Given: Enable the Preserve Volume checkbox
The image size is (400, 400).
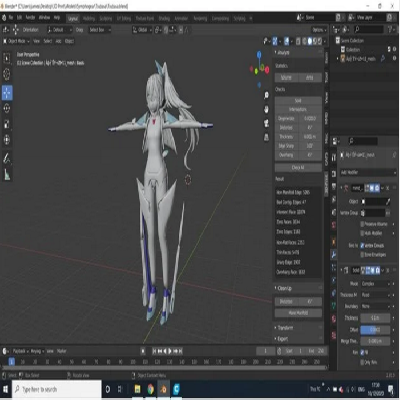Looking at the screenshot, I should (362, 224).
